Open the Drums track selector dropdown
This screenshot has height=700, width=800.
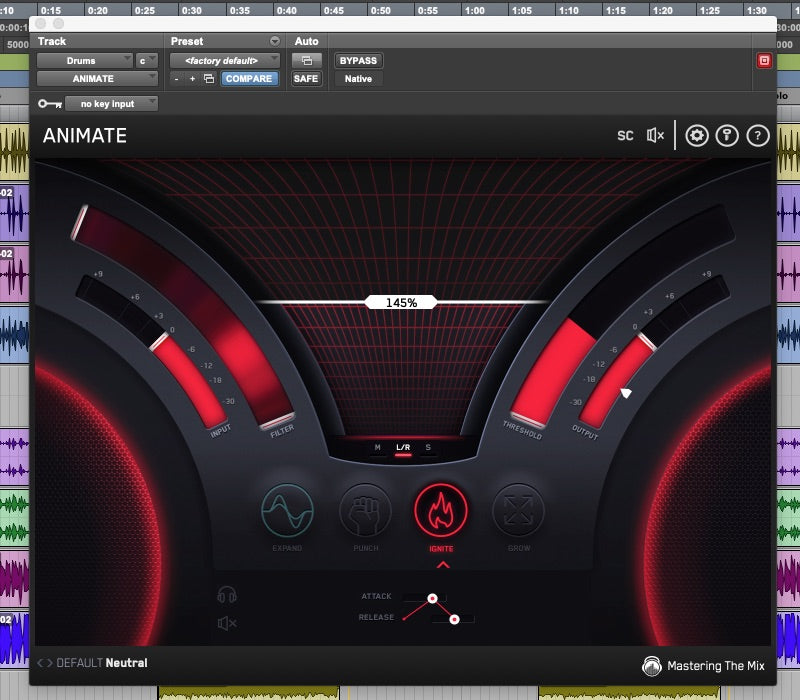pyautogui.click(x=84, y=61)
